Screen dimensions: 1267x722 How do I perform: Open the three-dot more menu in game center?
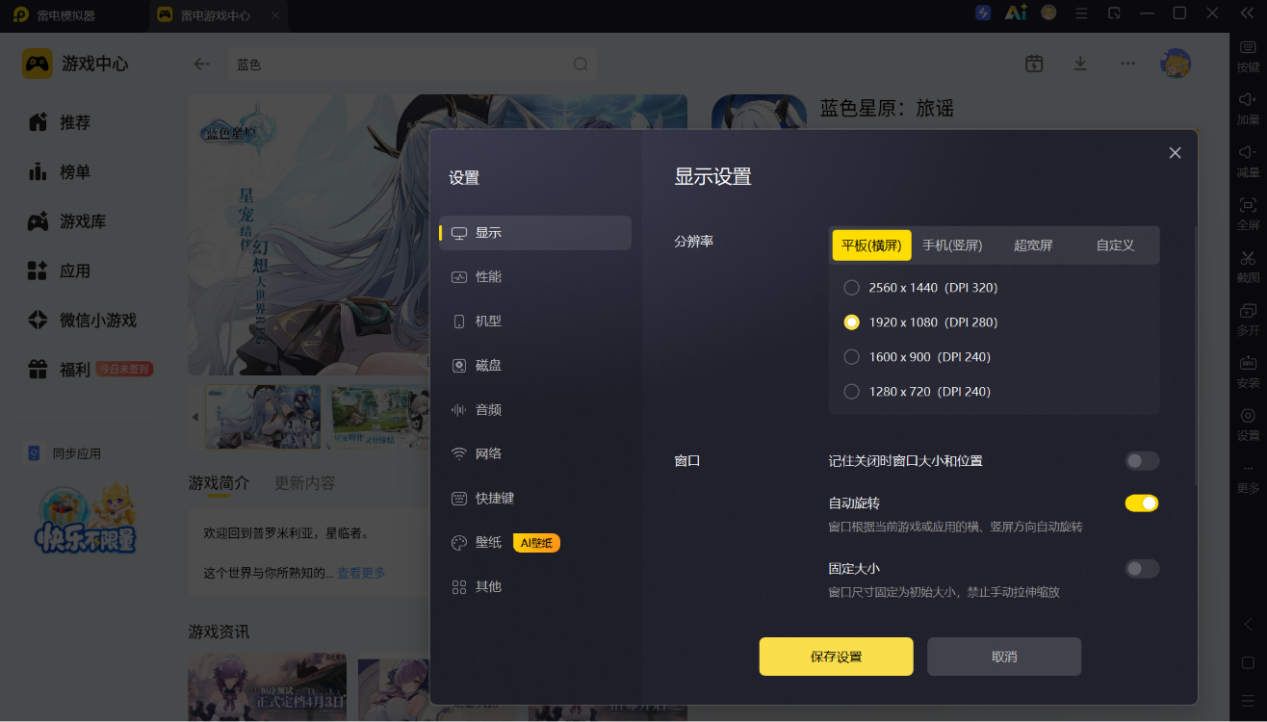point(1128,63)
